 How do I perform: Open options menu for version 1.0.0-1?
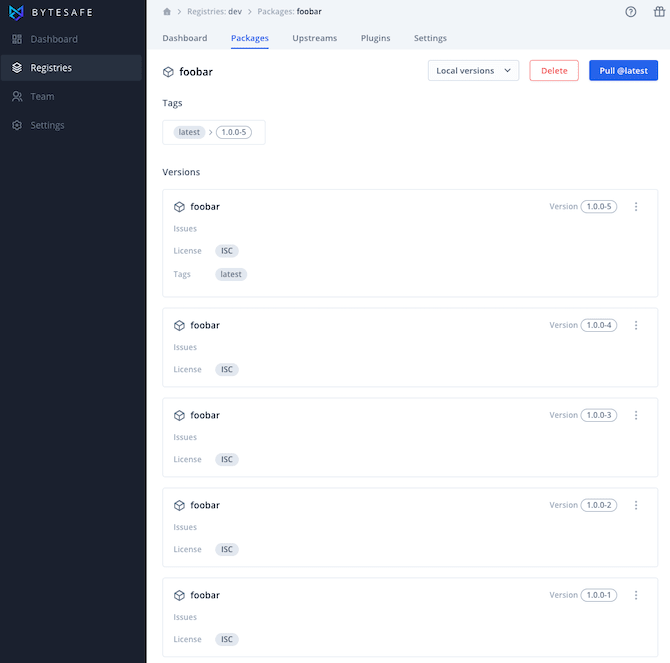point(636,595)
